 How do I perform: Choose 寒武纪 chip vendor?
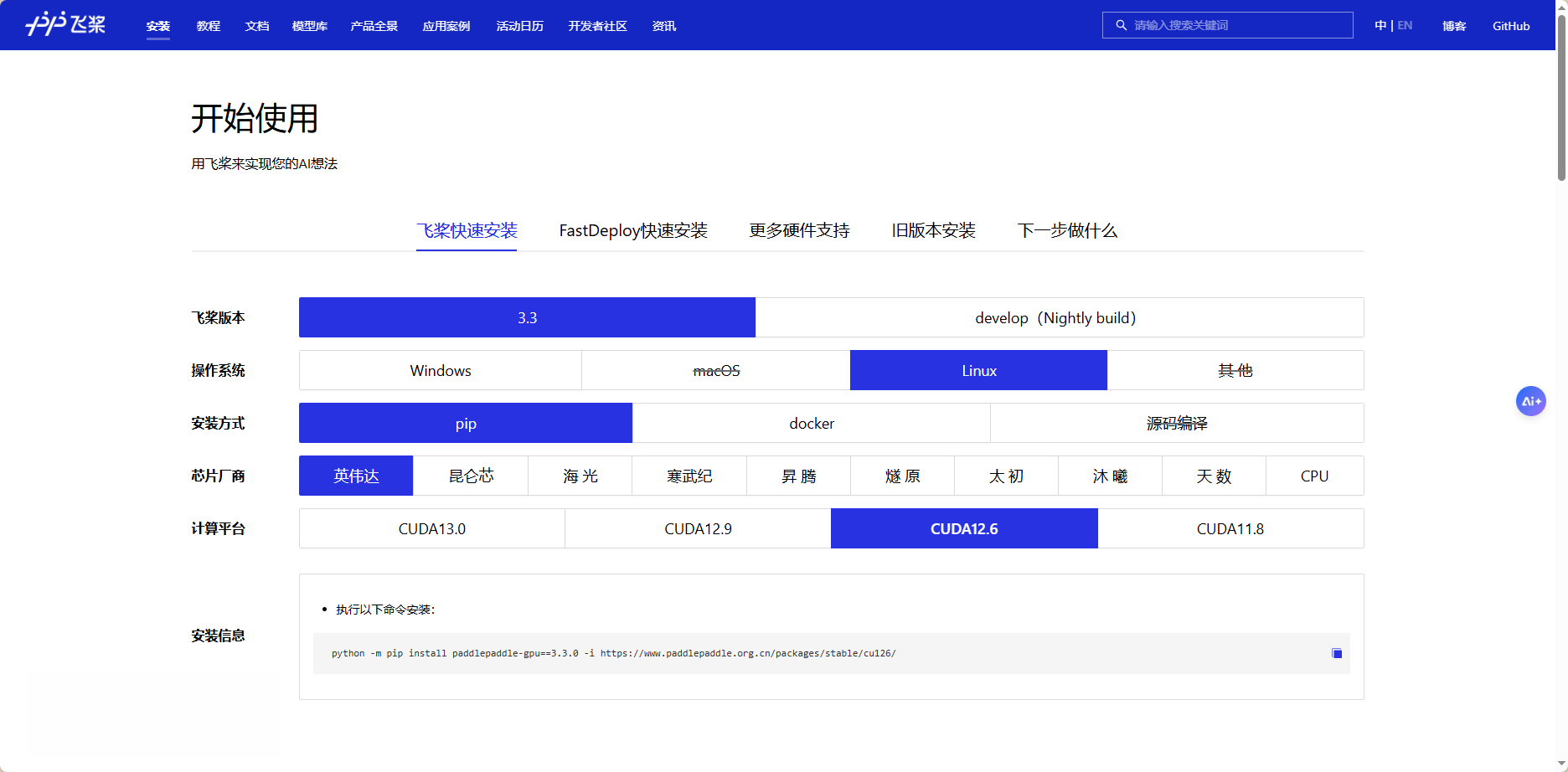(x=689, y=476)
